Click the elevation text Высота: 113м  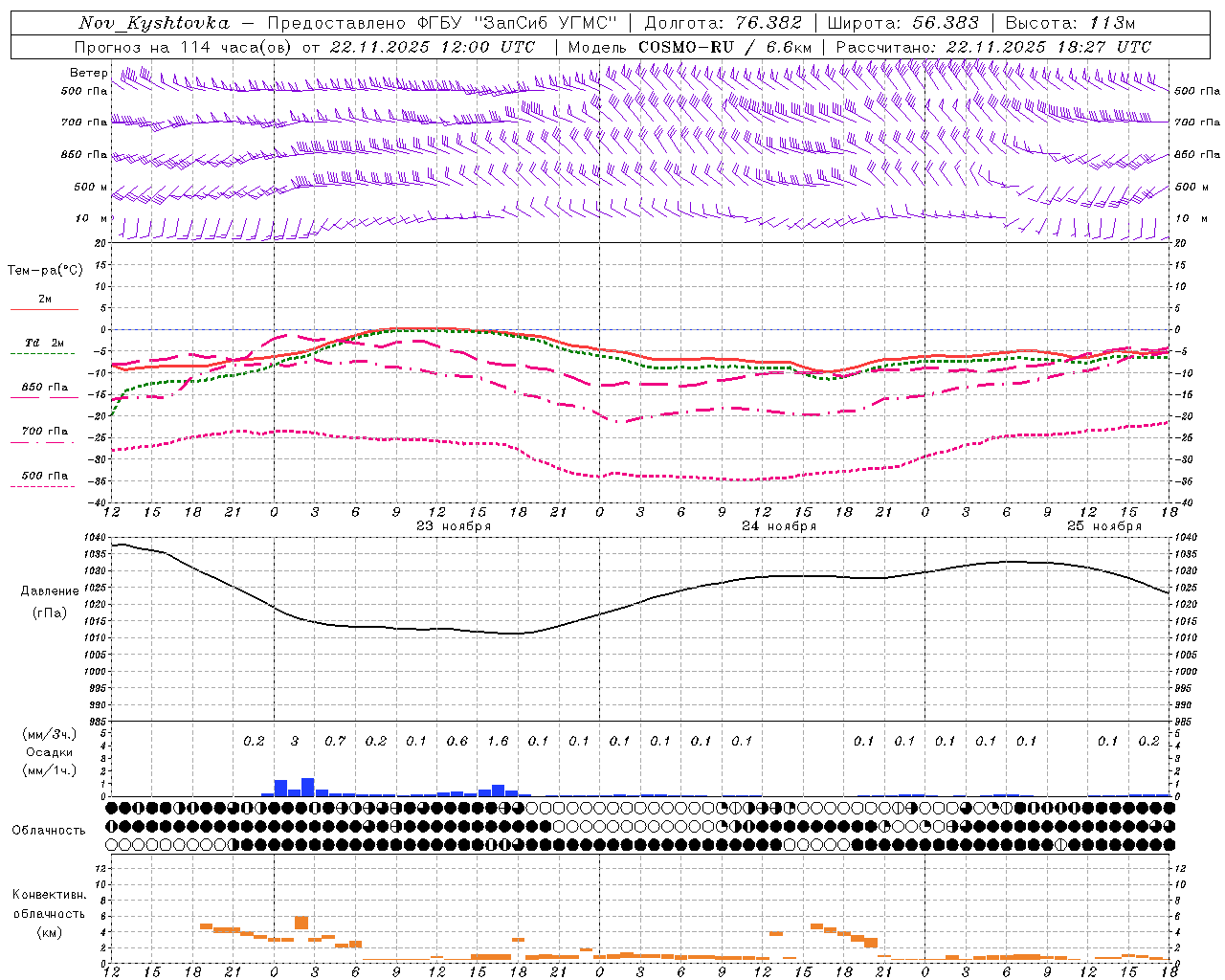[1071, 23]
